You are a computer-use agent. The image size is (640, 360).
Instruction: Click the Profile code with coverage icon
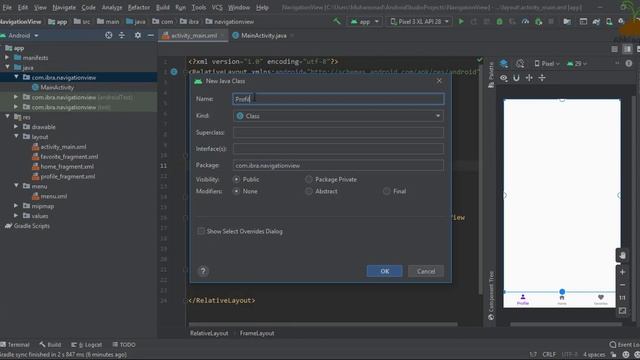[525, 21]
